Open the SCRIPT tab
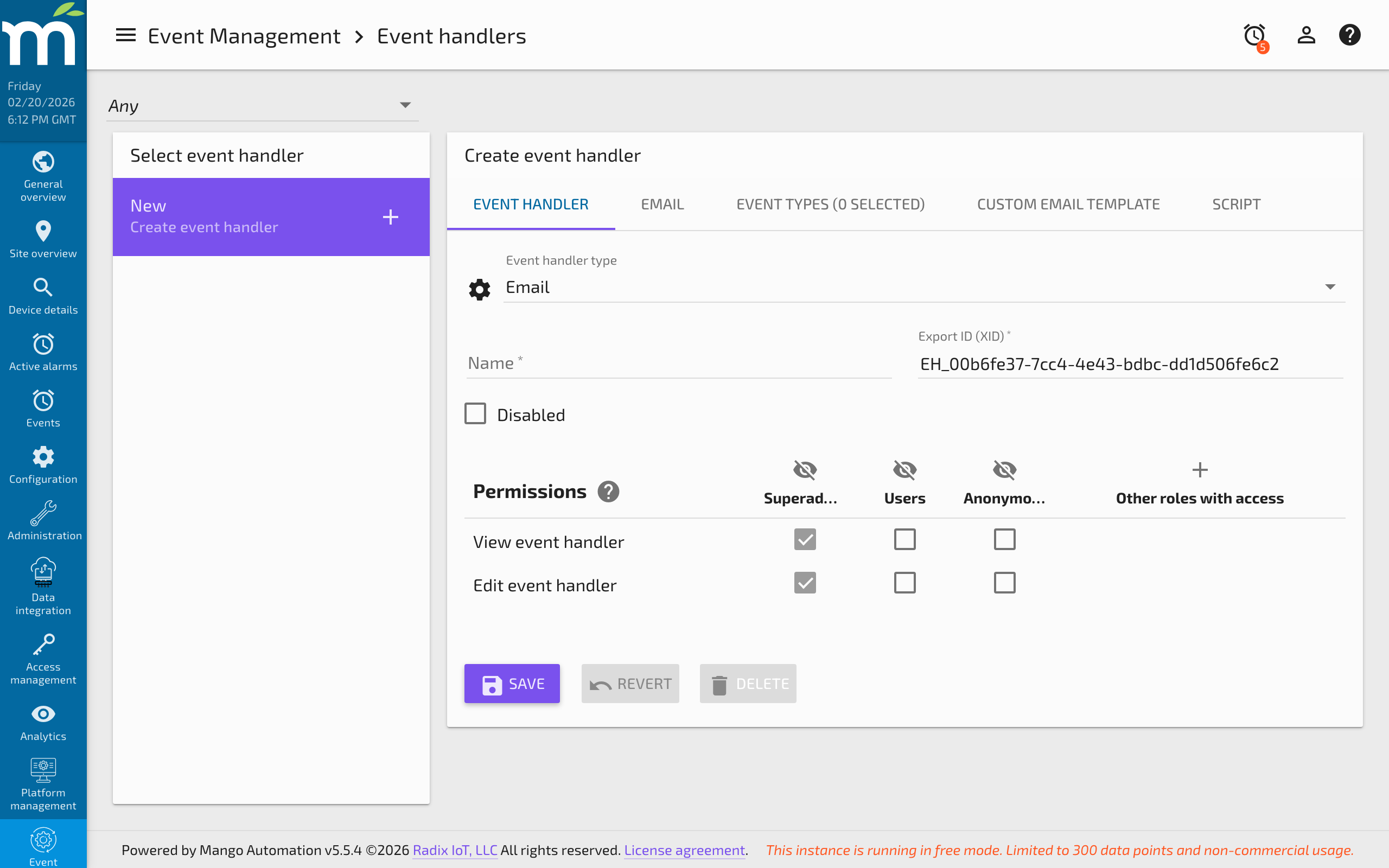Image resolution: width=1389 pixels, height=868 pixels. pos(1235,204)
